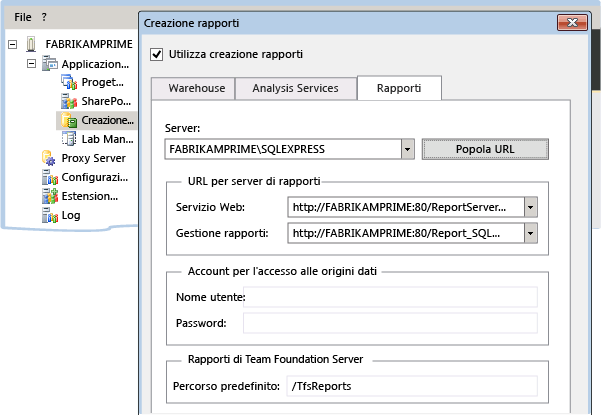This screenshot has height=415, width=601.
Task: Collapse the Applicazion... tree node
Action: [x=31, y=63]
